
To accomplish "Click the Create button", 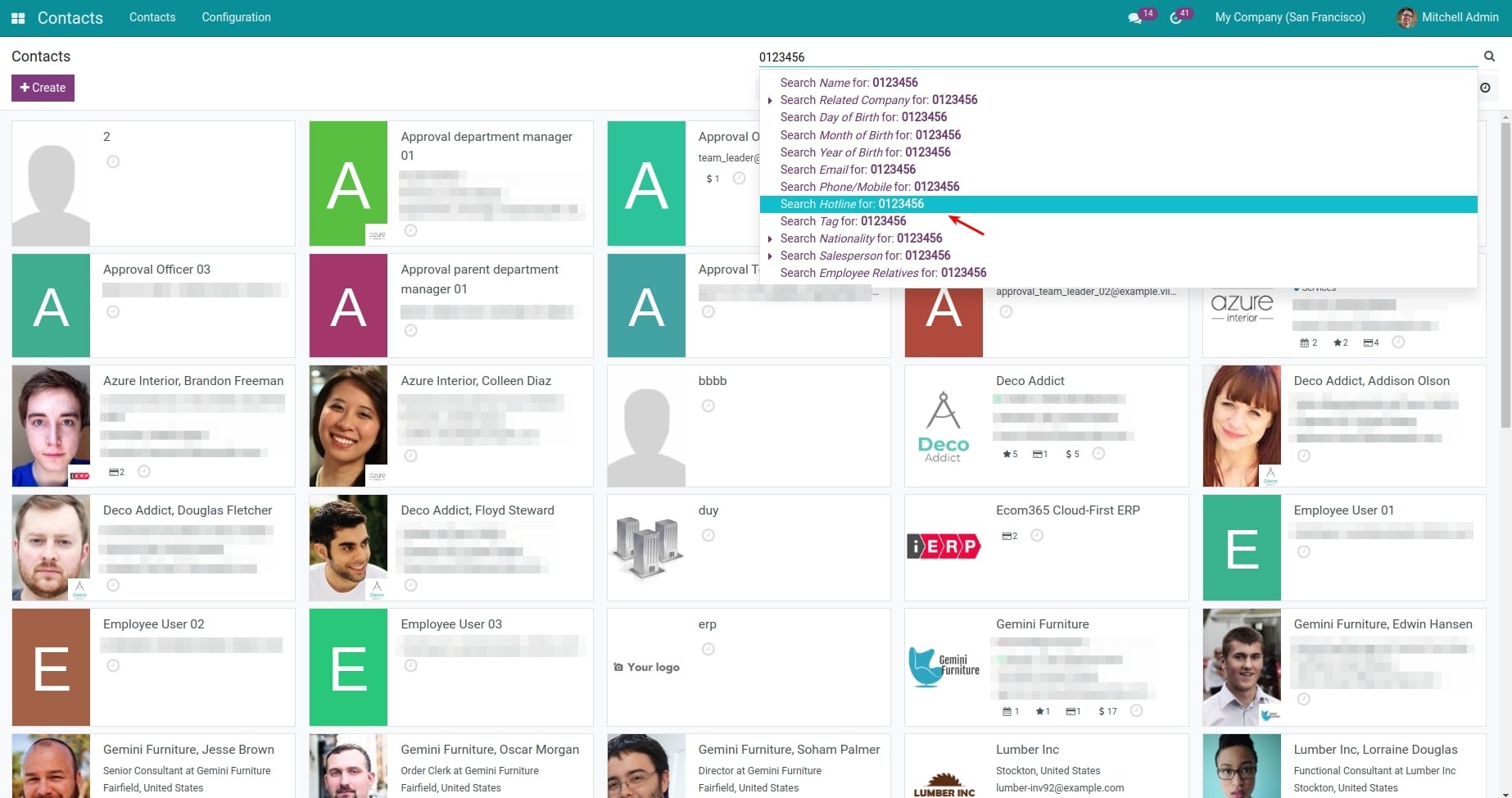I will [43, 88].
